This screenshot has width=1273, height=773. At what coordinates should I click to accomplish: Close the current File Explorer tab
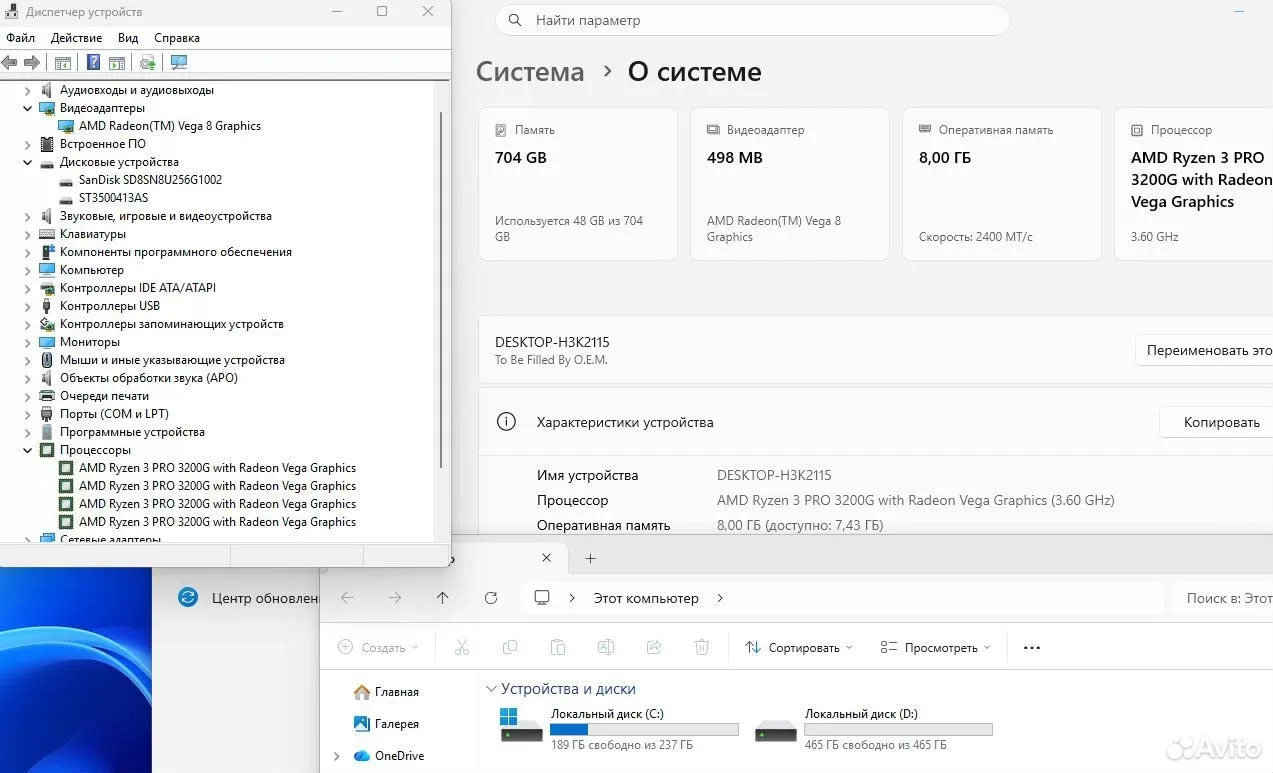pos(546,558)
